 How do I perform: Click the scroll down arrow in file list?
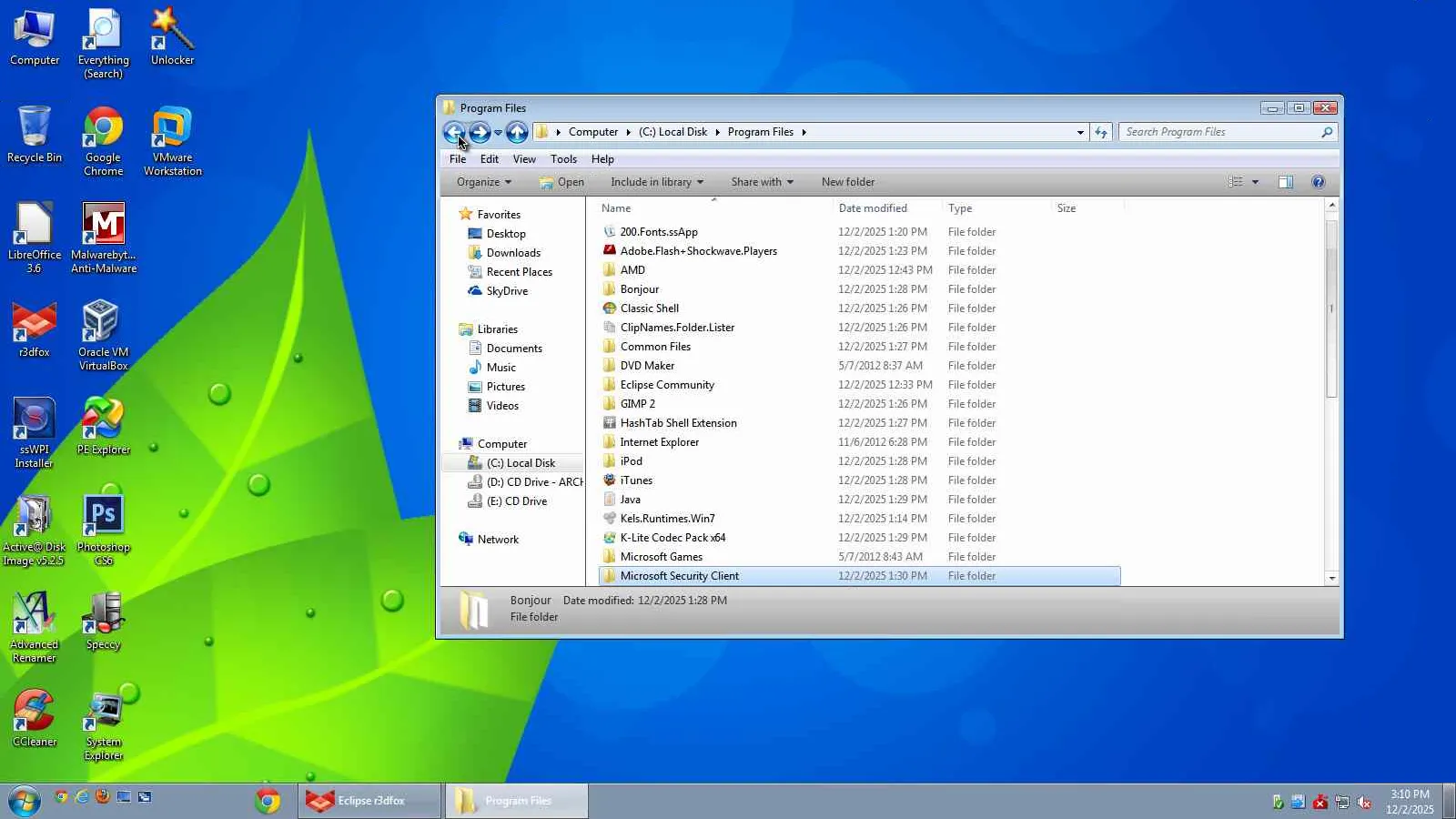(x=1331, y=578)
